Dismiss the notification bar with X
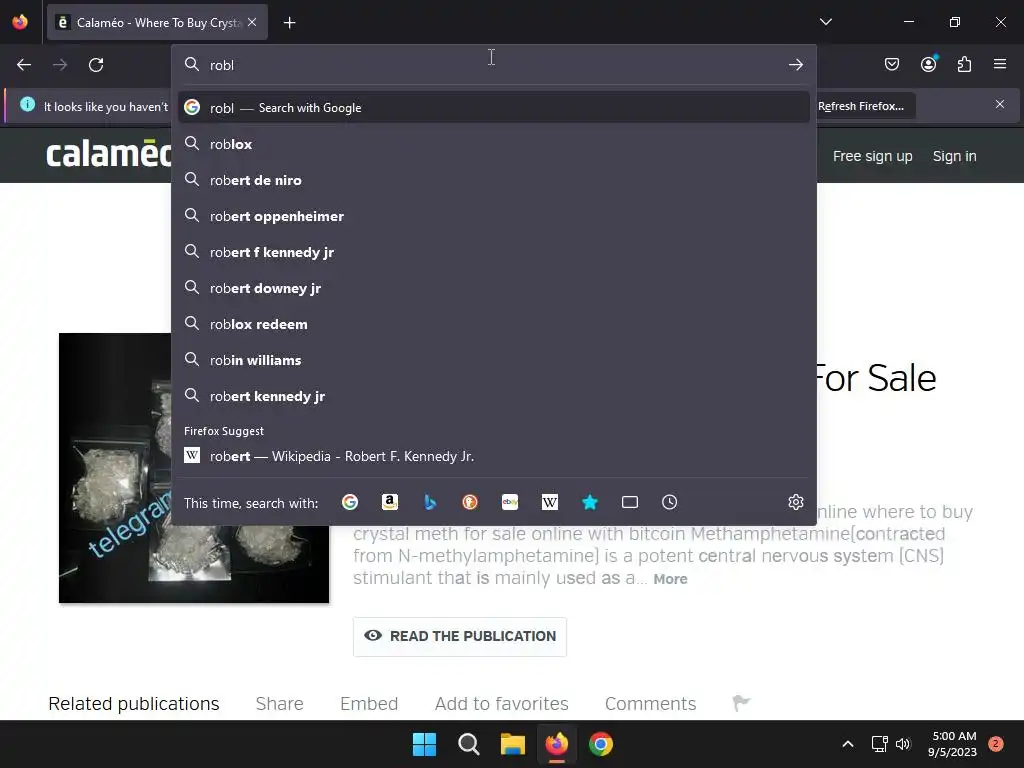 pos(999,104)
